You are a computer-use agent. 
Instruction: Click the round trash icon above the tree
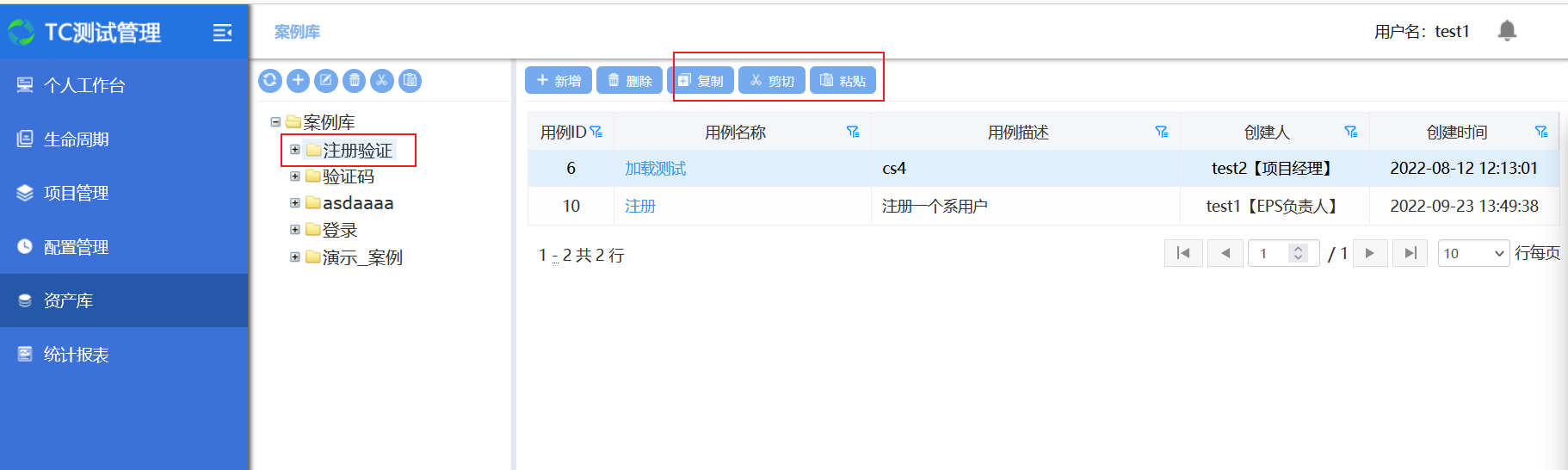354,81
